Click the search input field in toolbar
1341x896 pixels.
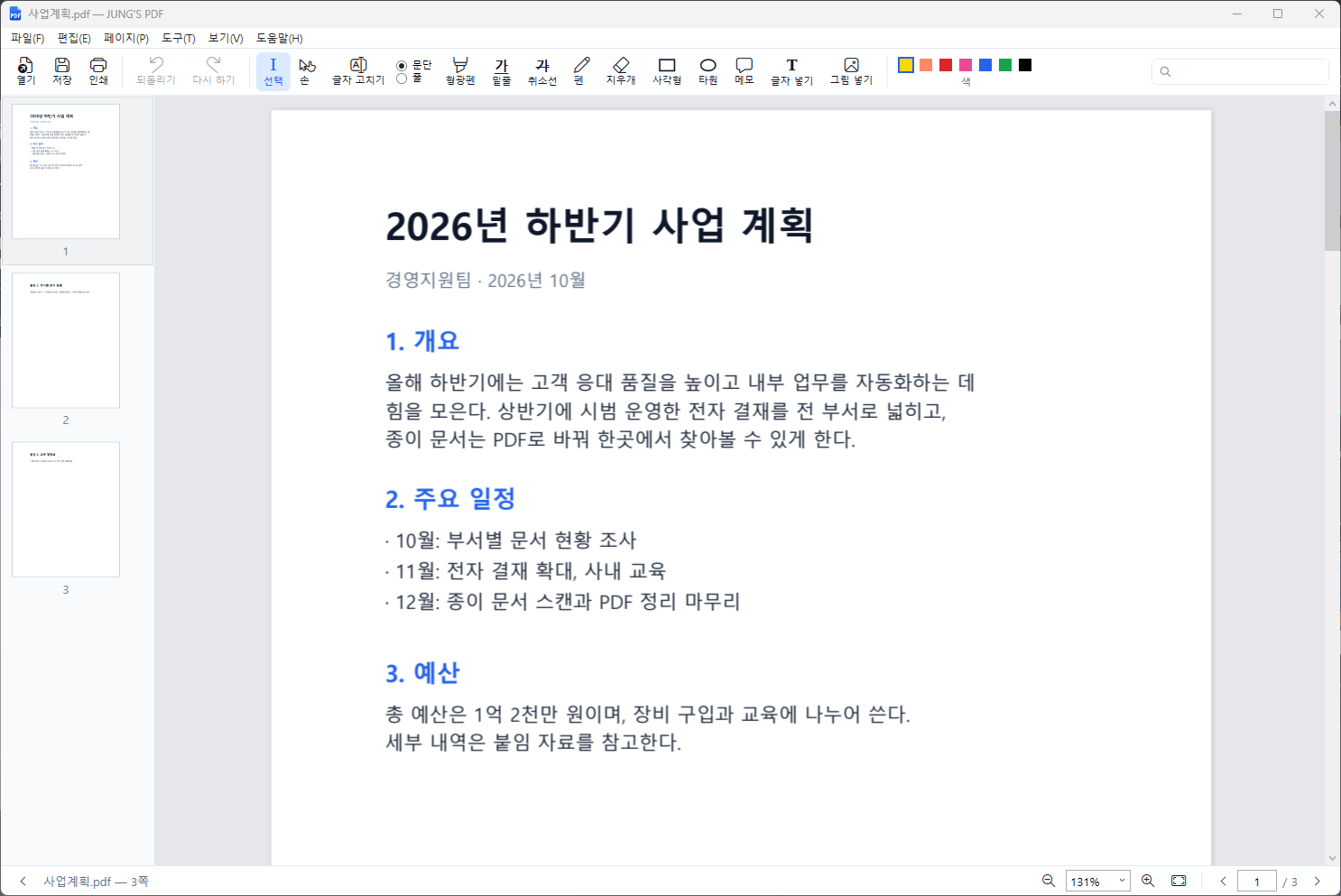tap(1240, 71)
